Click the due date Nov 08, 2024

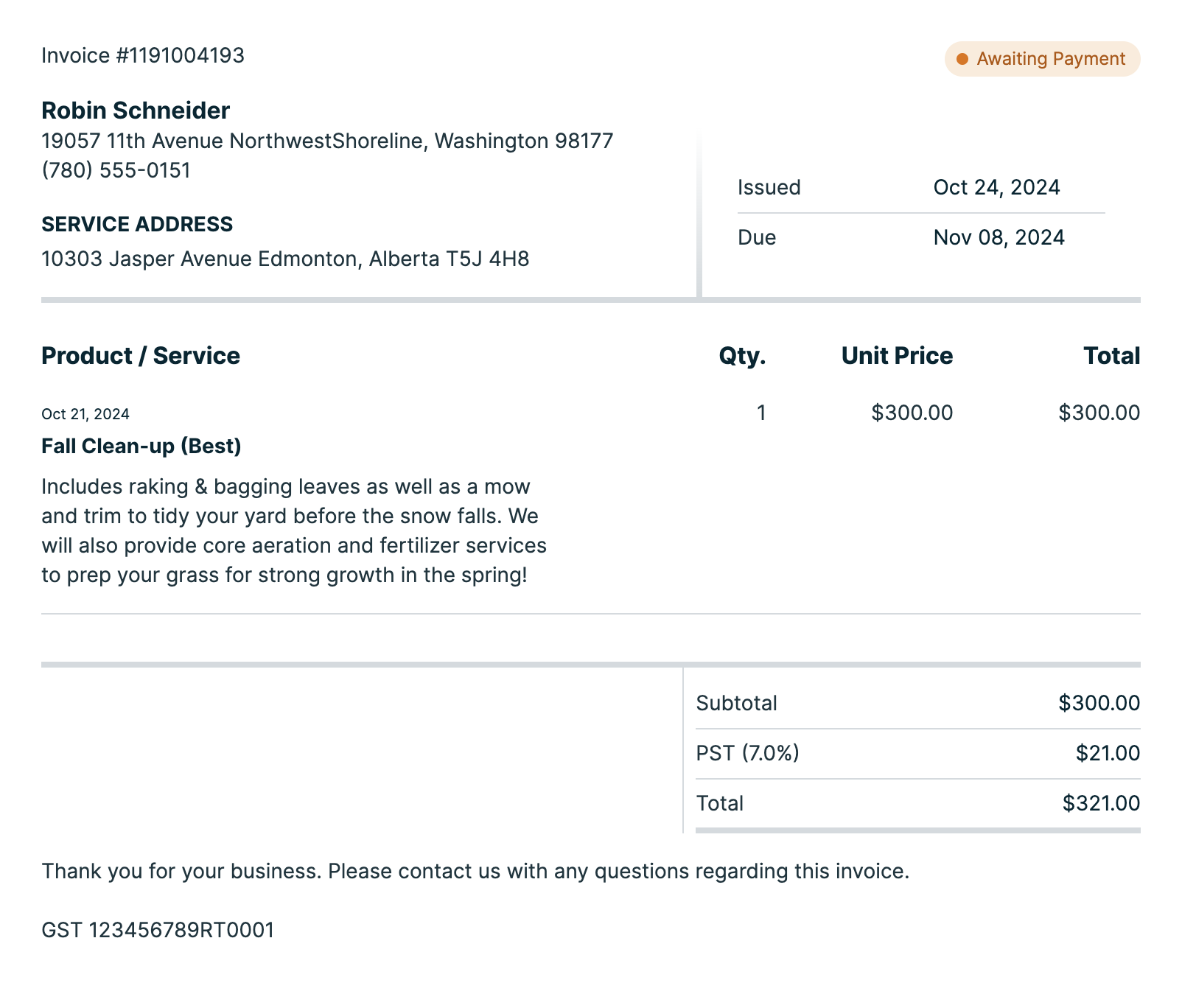pos(999,237)
